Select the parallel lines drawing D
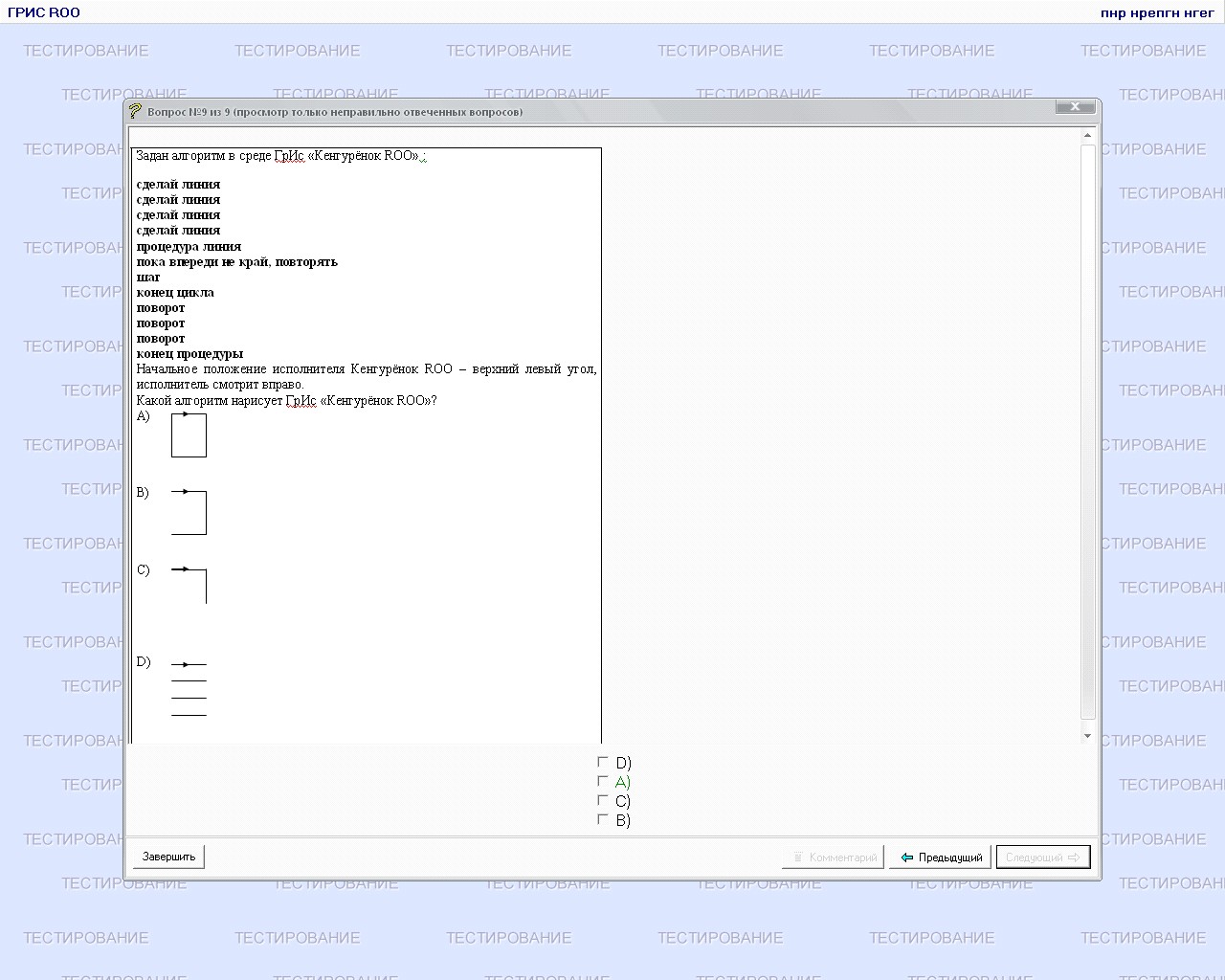The height and width of the screenshot is (980, 1225). coord(189,688)
